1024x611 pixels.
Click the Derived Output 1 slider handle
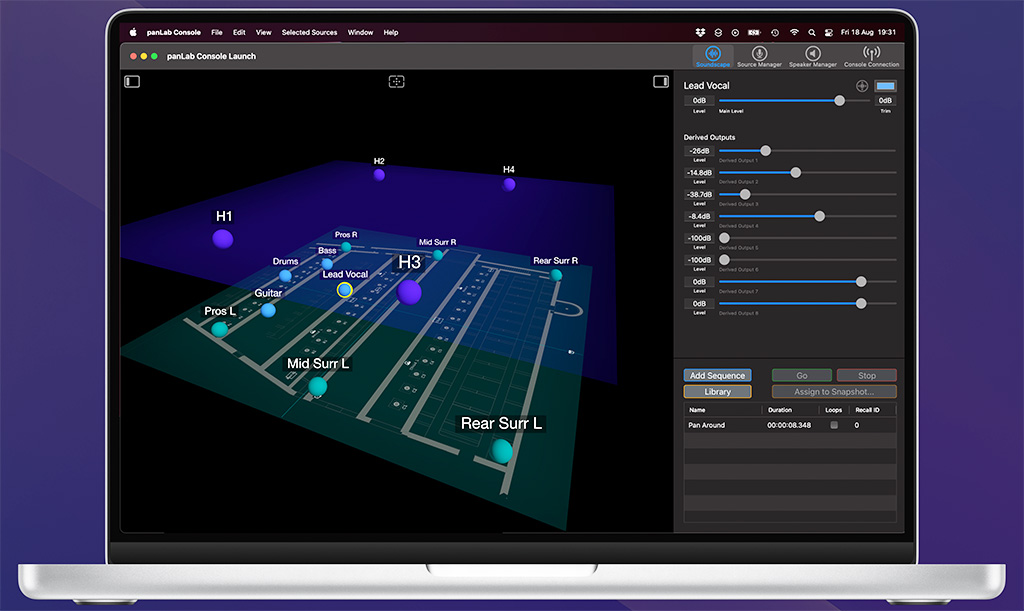(765, 151)
